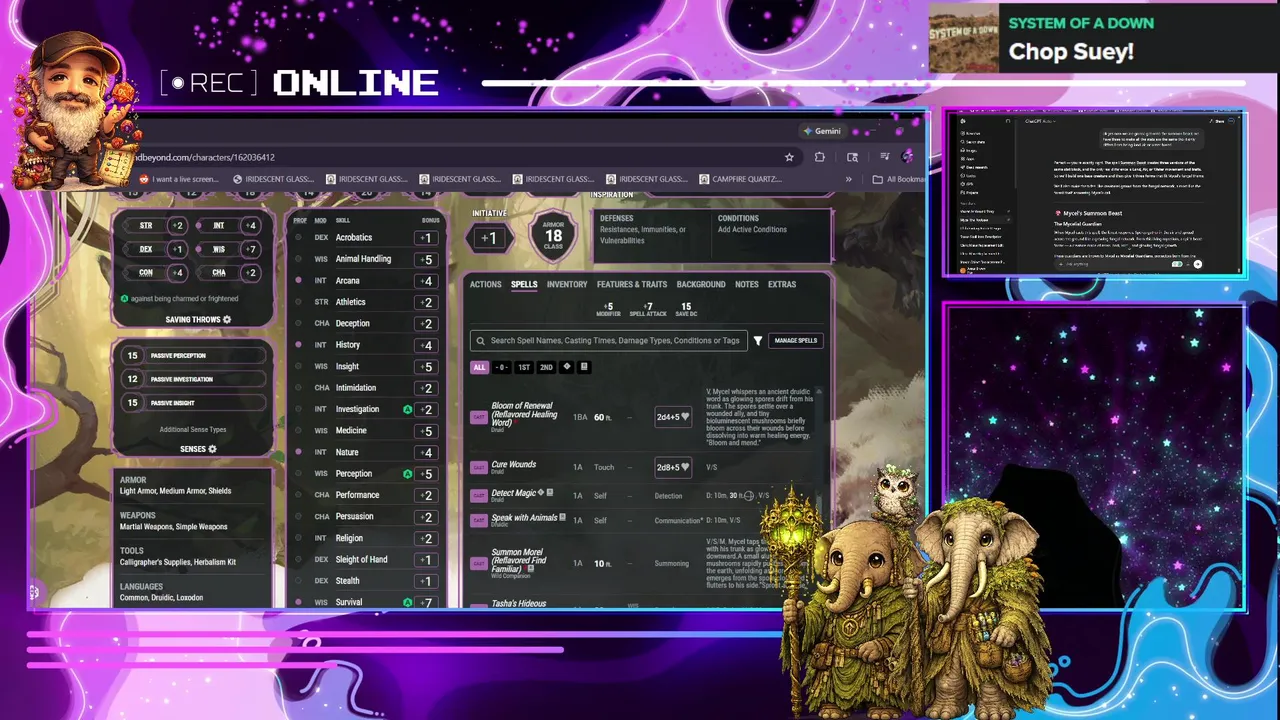Cast Bloom of Renewal spell
The image size is (1280, 720).
coord(479,417)
